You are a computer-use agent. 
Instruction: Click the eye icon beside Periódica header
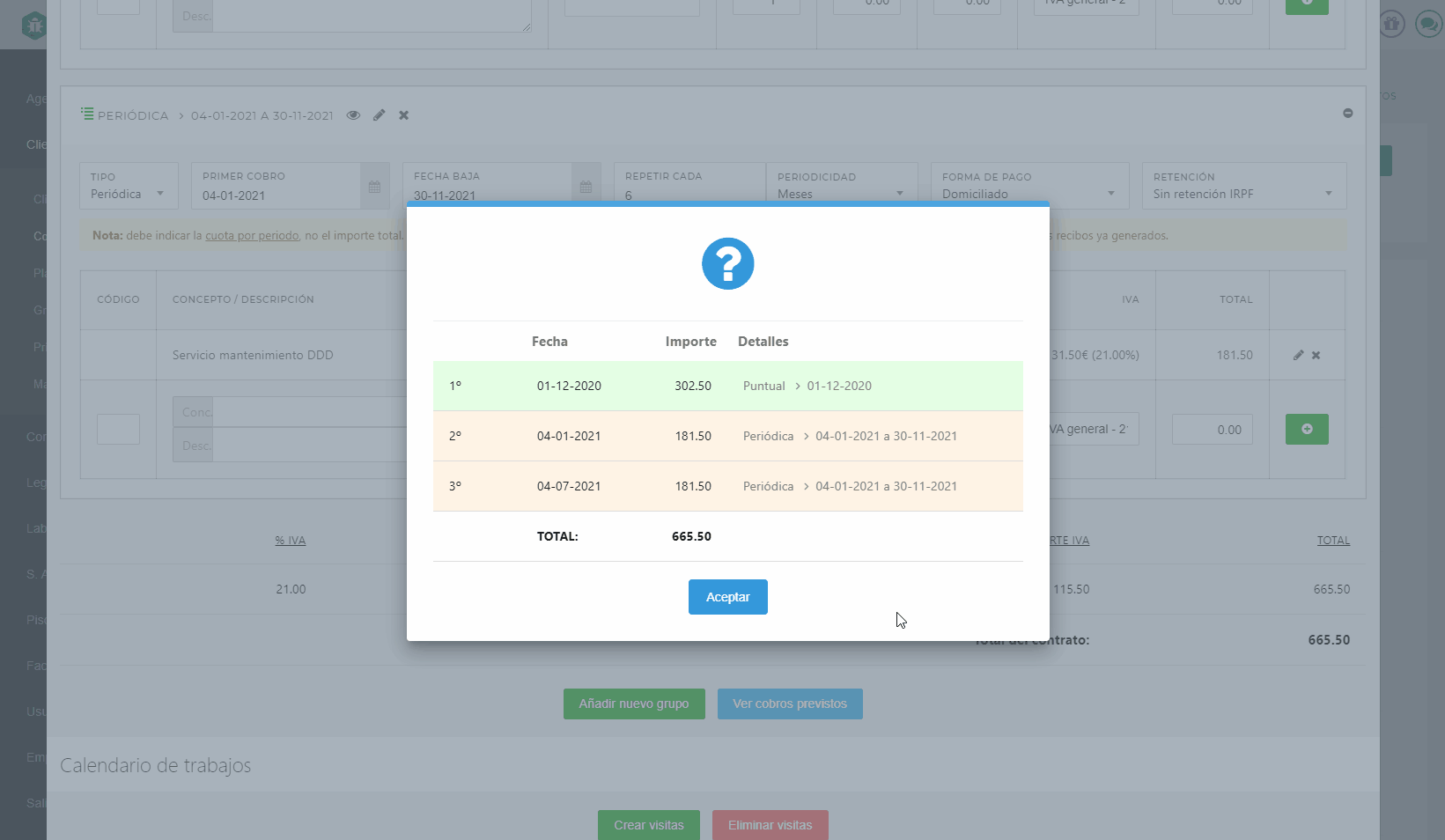(353, 115)
